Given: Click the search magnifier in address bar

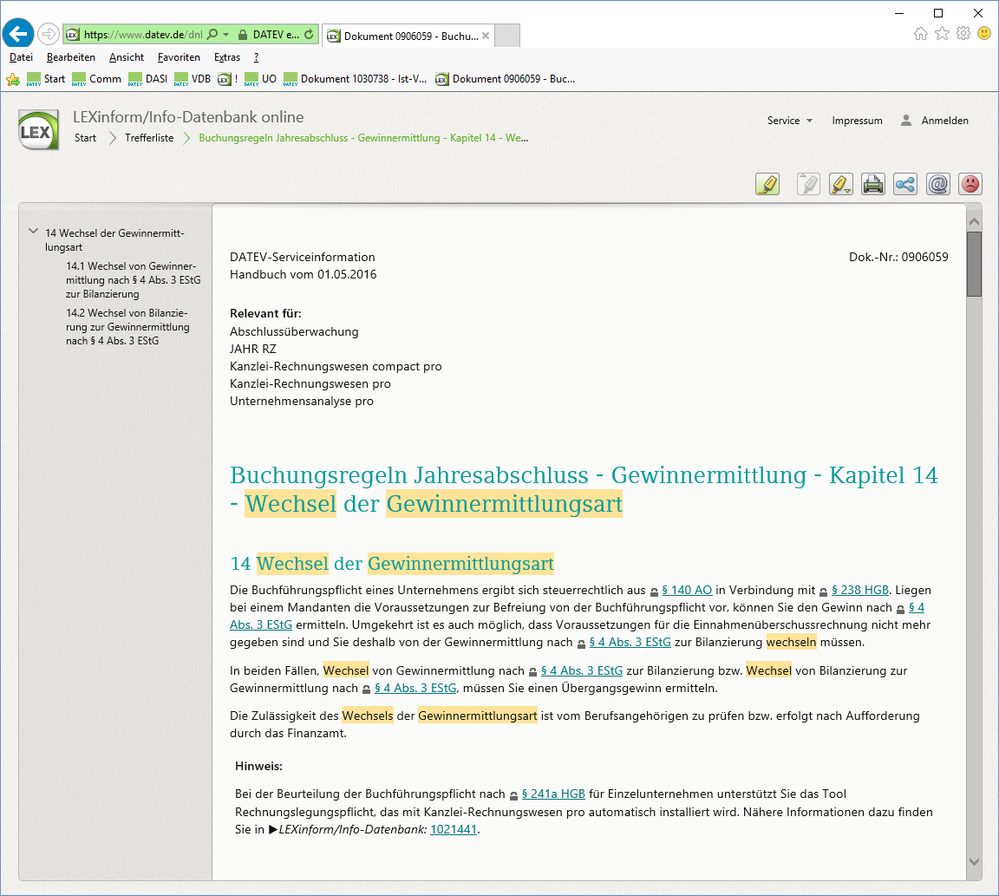Looking at the screenshot, I should click(x=213, y=34).
